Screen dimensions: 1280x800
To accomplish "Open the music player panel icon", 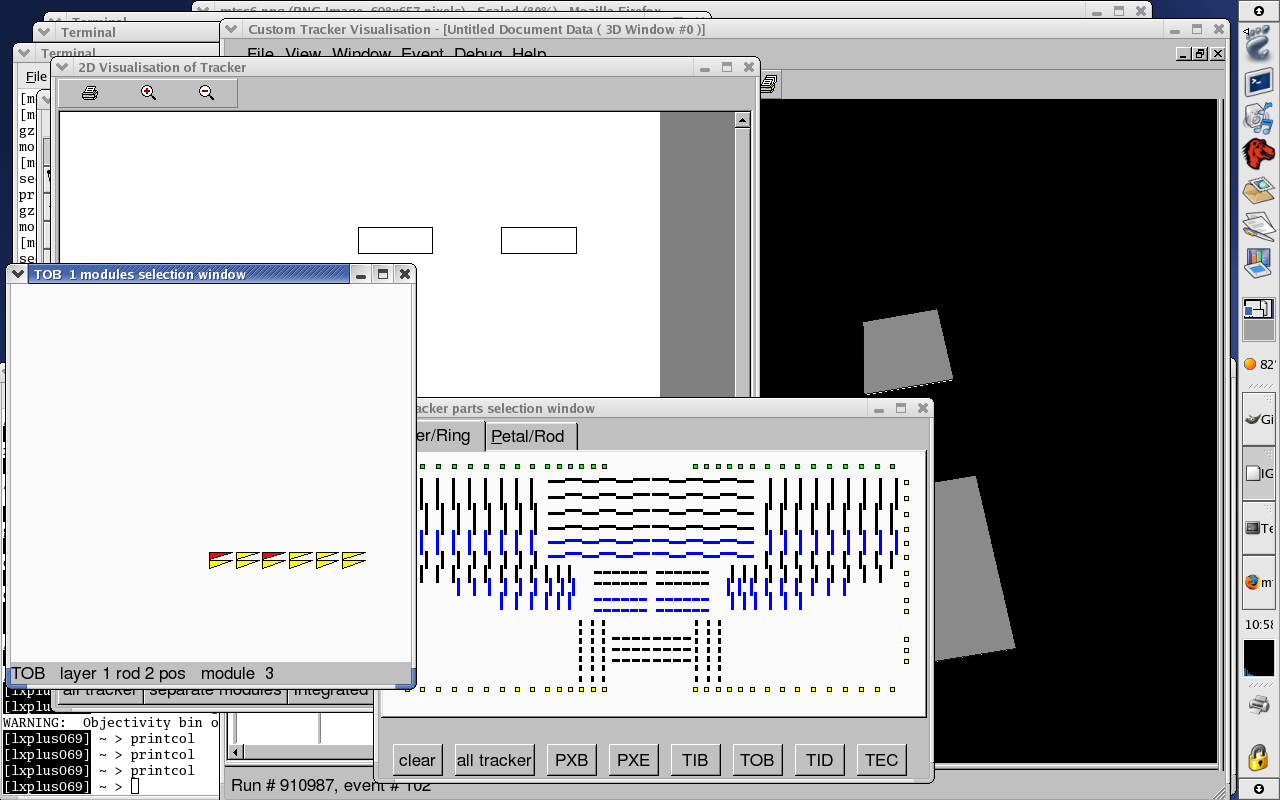I will coord(1258,118).
